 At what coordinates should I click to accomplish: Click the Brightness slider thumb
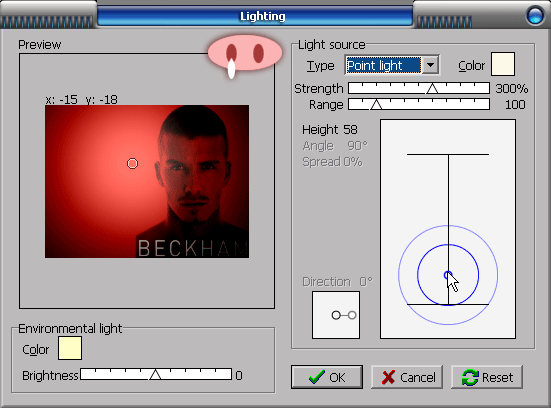(x=155, y=375)
